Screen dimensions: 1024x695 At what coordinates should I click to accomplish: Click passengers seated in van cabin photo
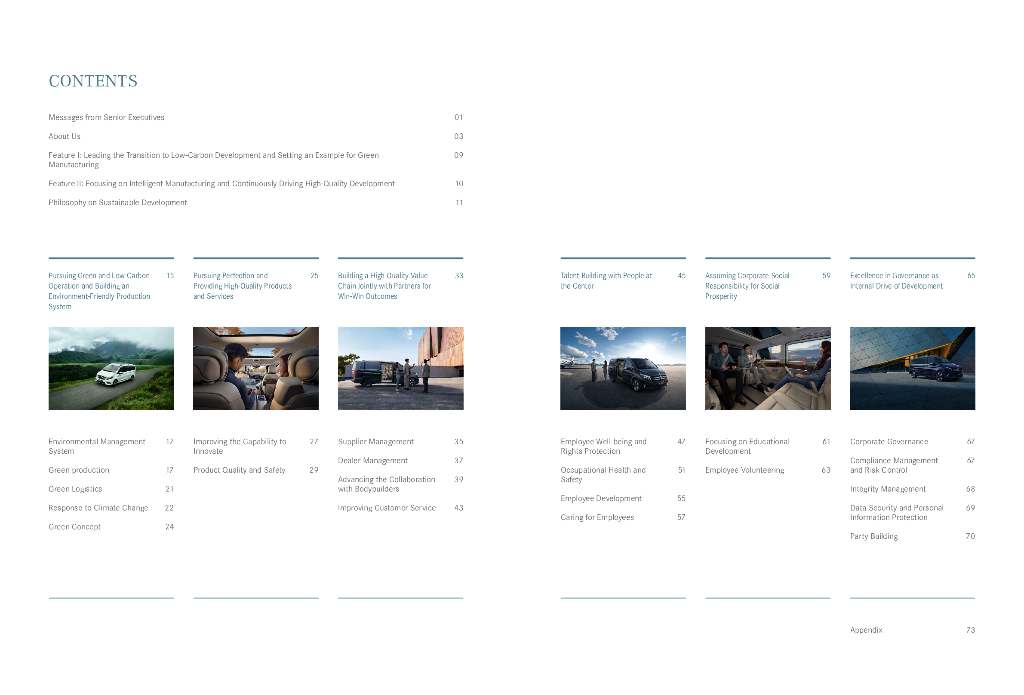click(x=768, y=368)
